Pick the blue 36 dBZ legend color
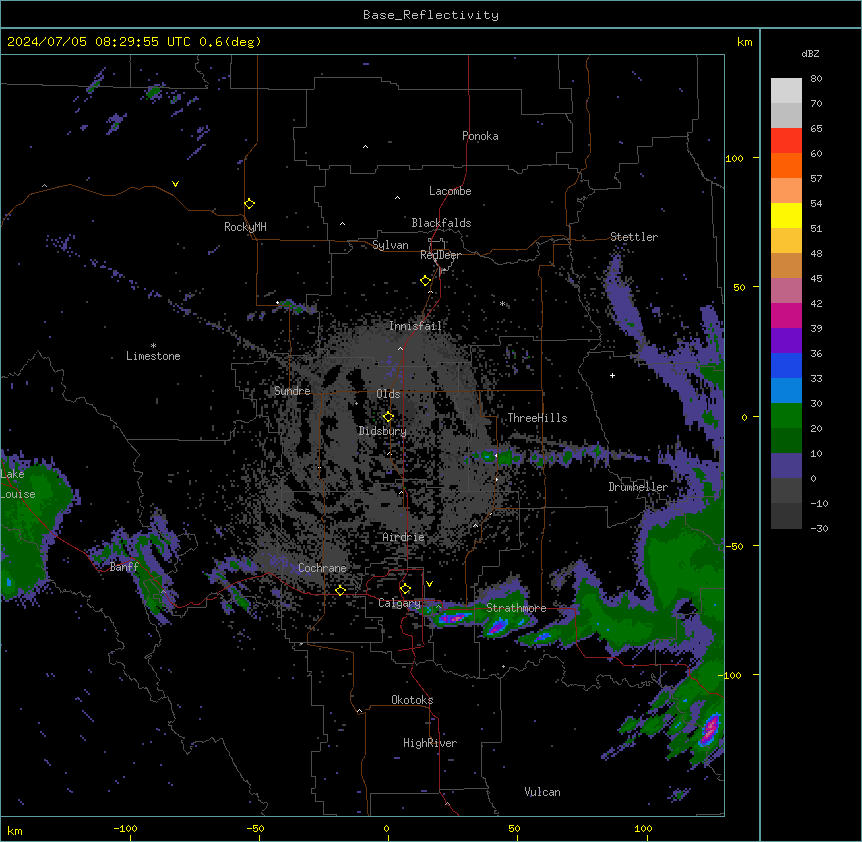The height and width of the screenshot is (842, 862). pyautogui.click(x=786, y=365)
